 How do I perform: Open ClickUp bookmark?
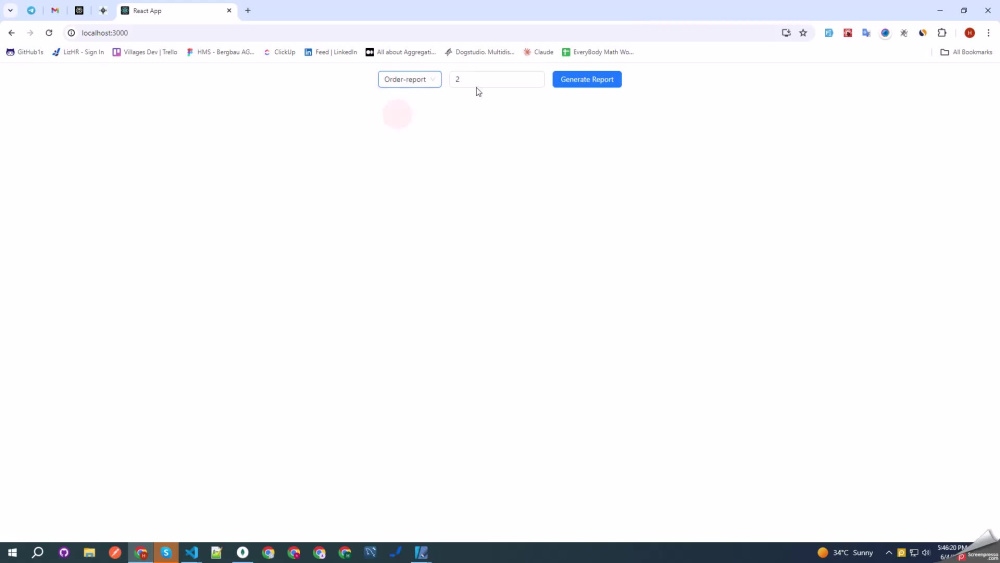(x=279, y=52)
